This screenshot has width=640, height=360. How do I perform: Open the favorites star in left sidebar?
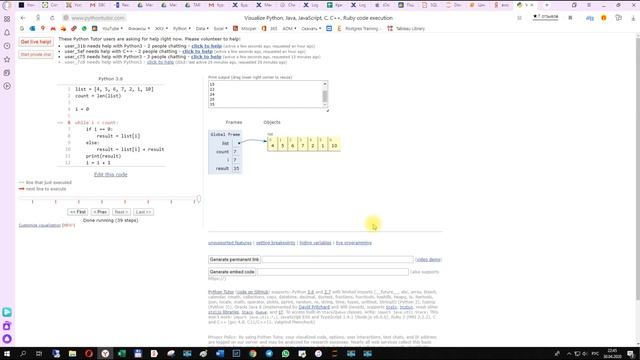pyautogui.click(x=7, y=59)
